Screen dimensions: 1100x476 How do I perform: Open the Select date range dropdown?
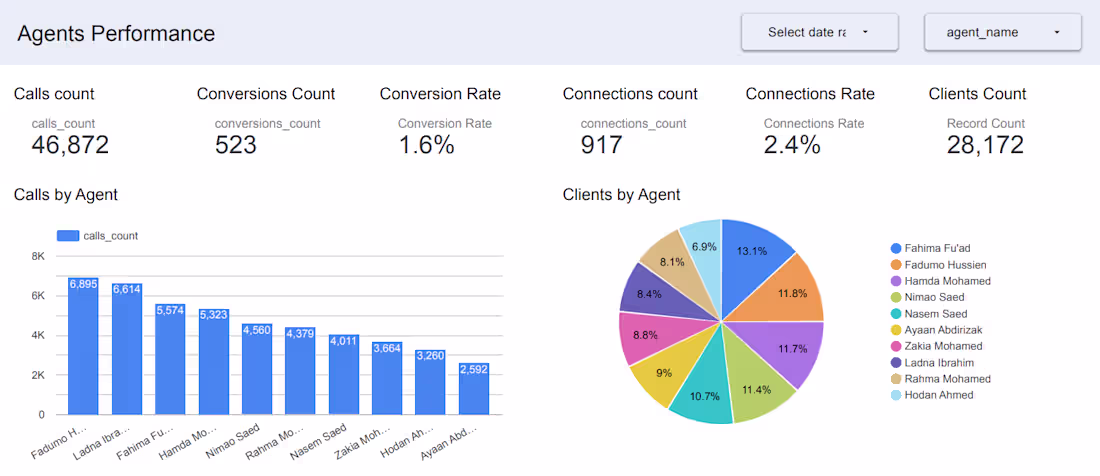click(819, 32)
